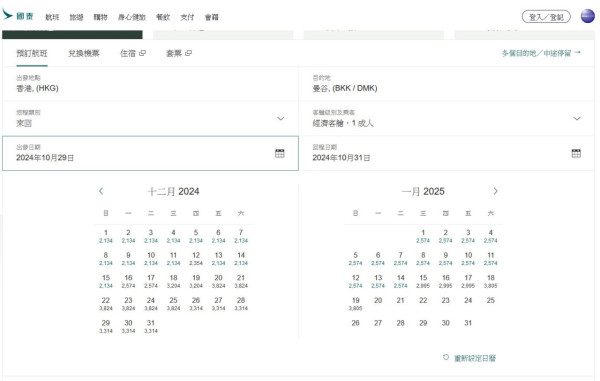This screenshot has height=381, width=600.
Task: Select December 7 in the 2024 calendar
Action: [241, 236]
